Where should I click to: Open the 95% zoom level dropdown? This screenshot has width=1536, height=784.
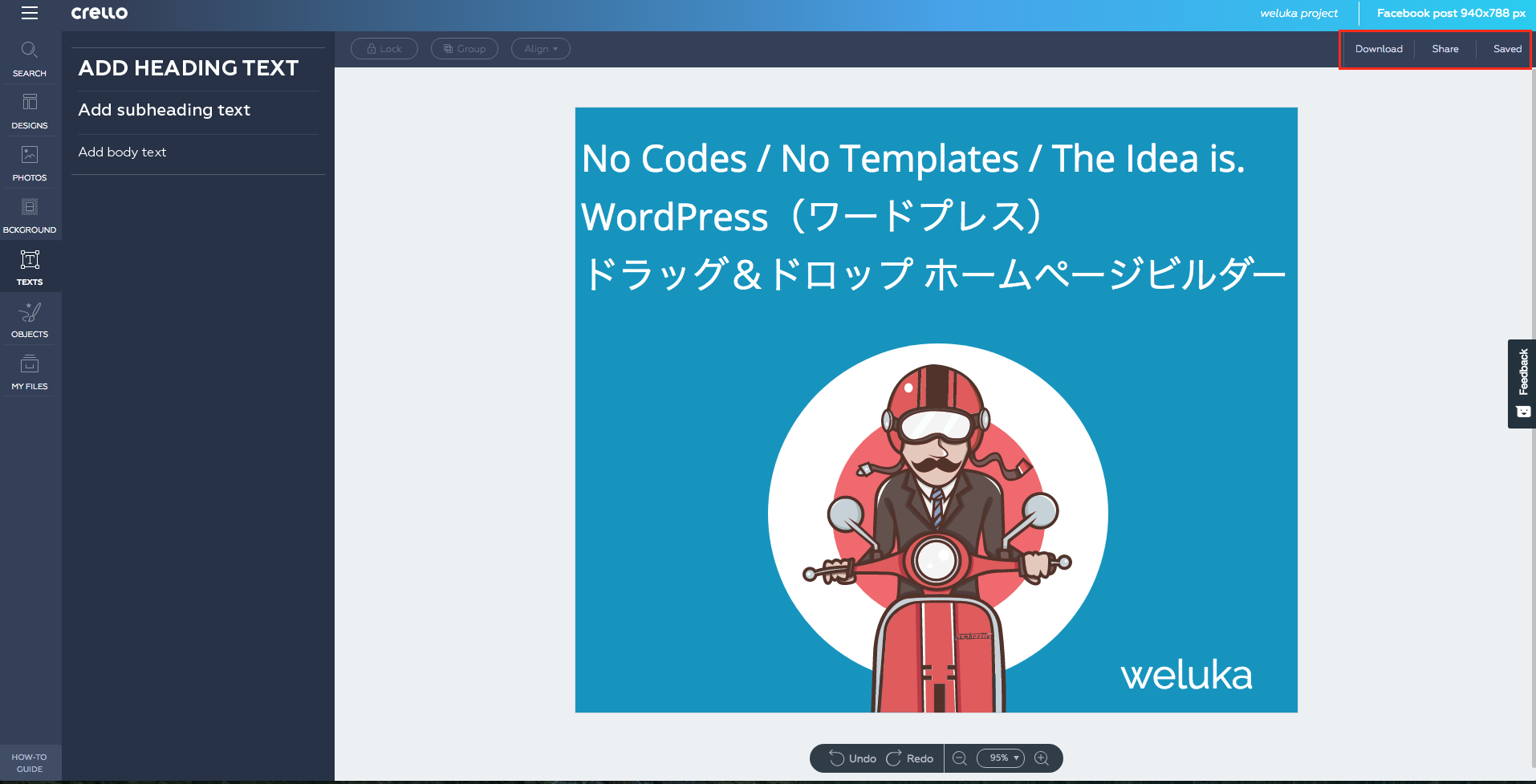point(1001,758)
